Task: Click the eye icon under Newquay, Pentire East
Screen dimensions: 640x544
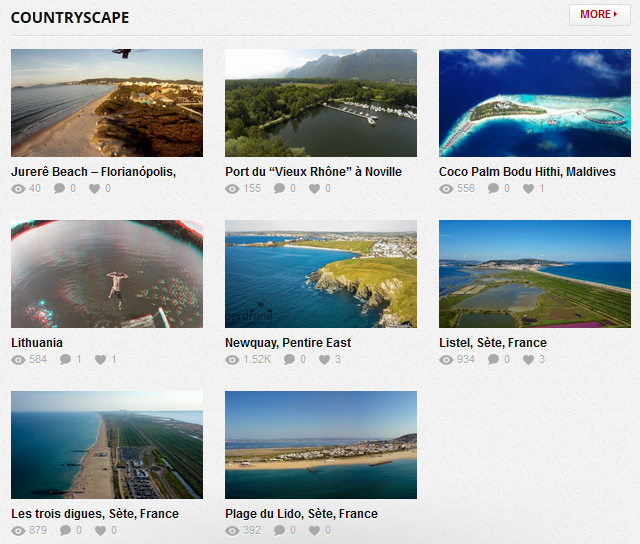Action: click(232, 360)
